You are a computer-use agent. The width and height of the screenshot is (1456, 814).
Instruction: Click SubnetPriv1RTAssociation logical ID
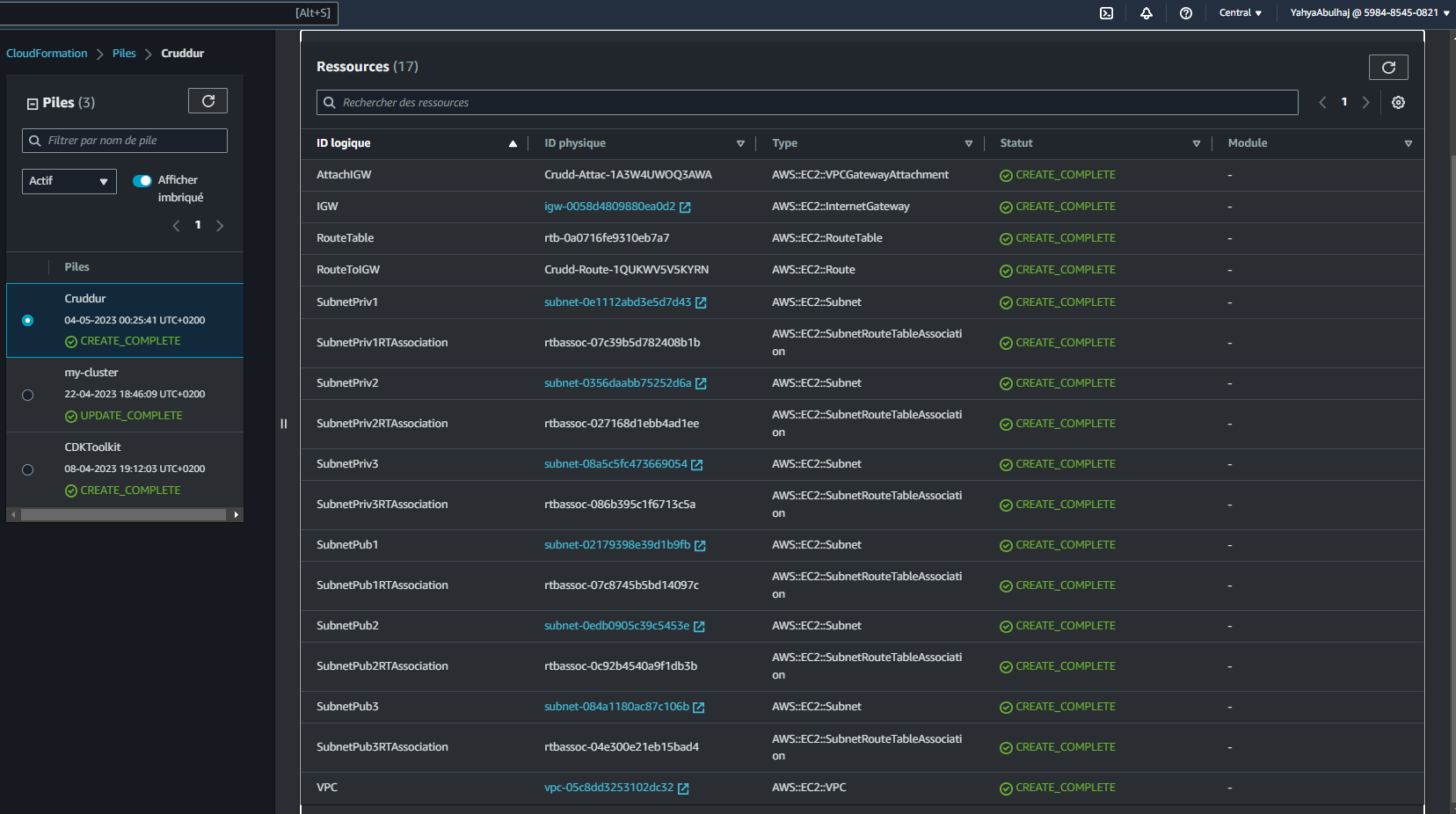click(382, 343)
